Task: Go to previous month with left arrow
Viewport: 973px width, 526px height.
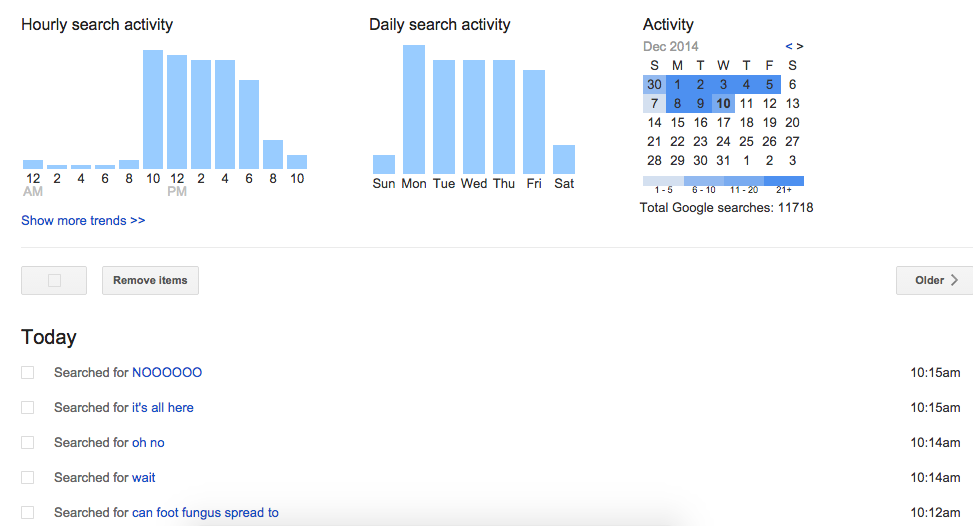Action: (789, 47)
